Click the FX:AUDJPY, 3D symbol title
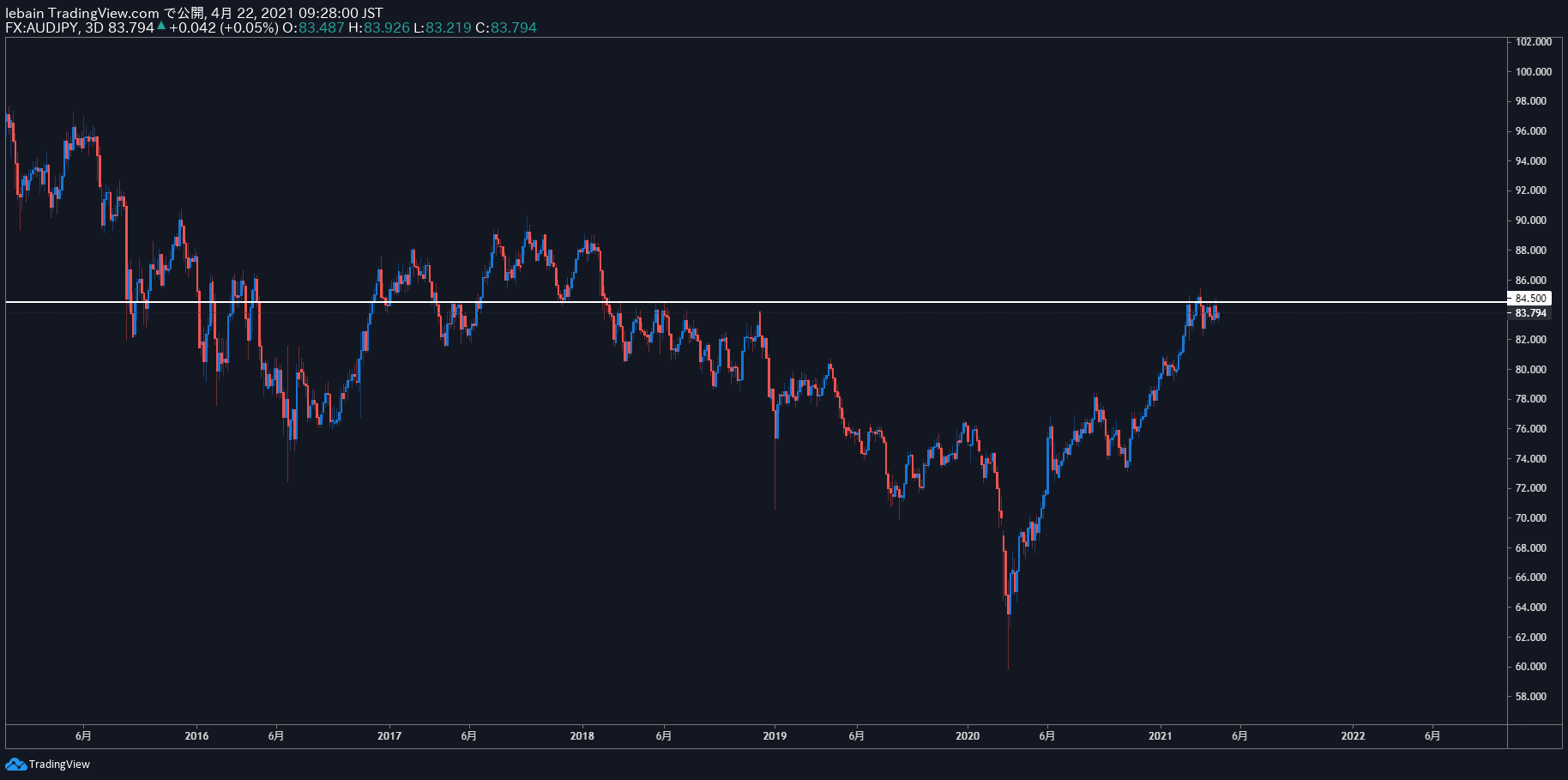Screen dimensions: 1568x780 coord(54,27)
